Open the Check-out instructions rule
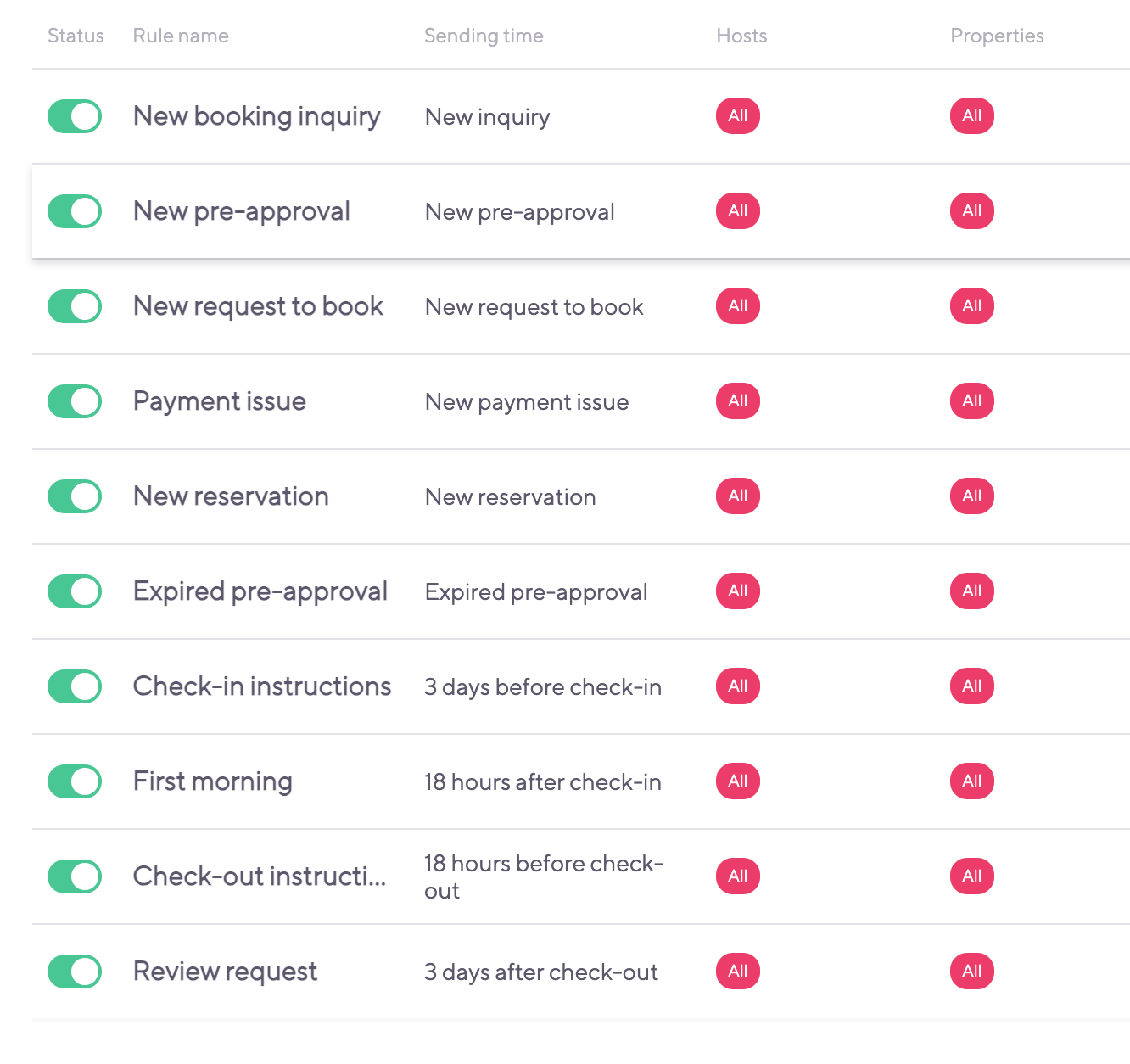 (259, 876)
